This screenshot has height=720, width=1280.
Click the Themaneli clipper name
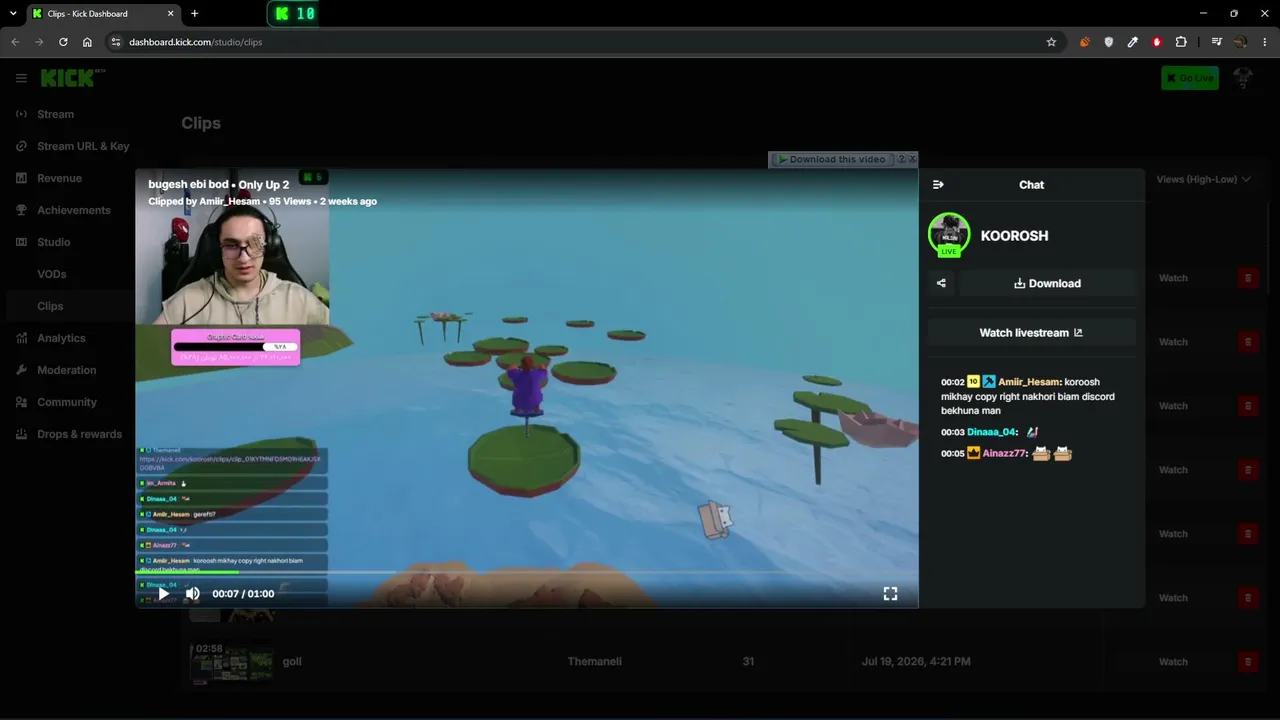(x=595, y=662)
